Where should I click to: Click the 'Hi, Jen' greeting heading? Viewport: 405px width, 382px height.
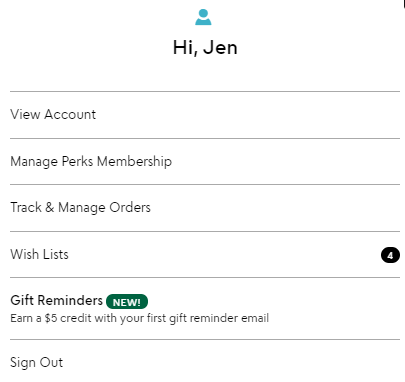tap(205, 47)
